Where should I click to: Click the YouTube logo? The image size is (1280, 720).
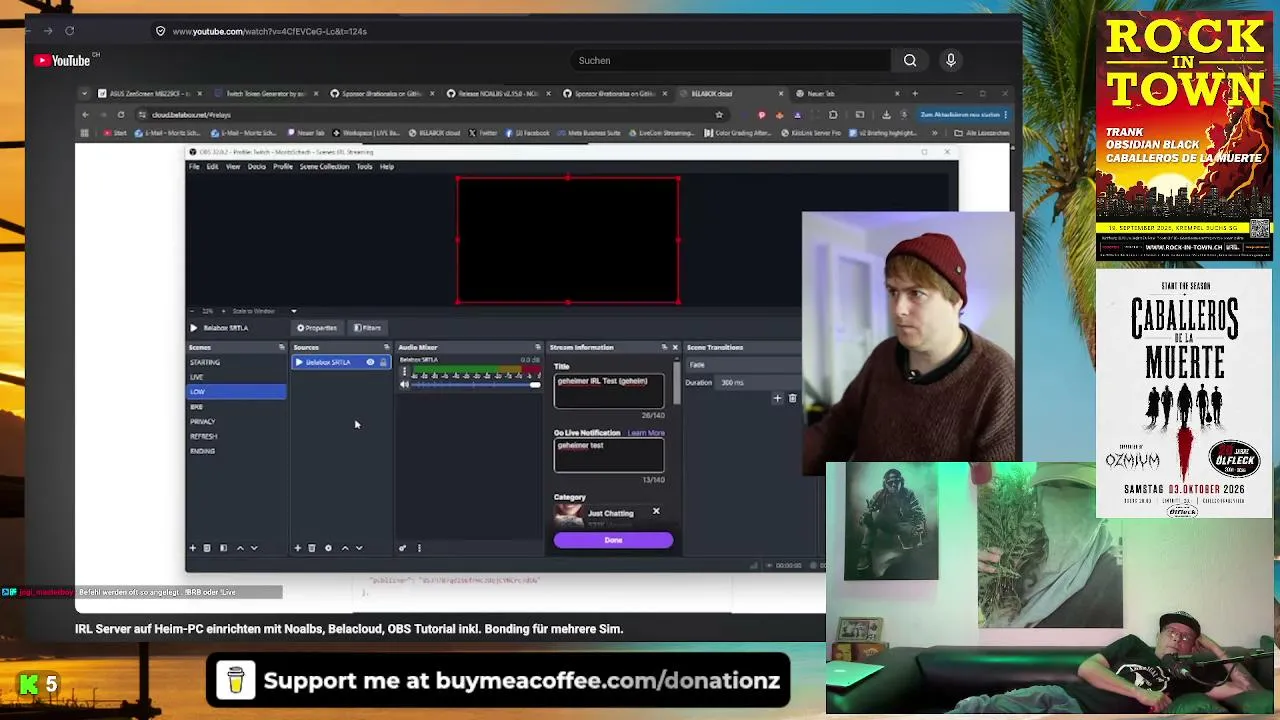tap(62, 60)
